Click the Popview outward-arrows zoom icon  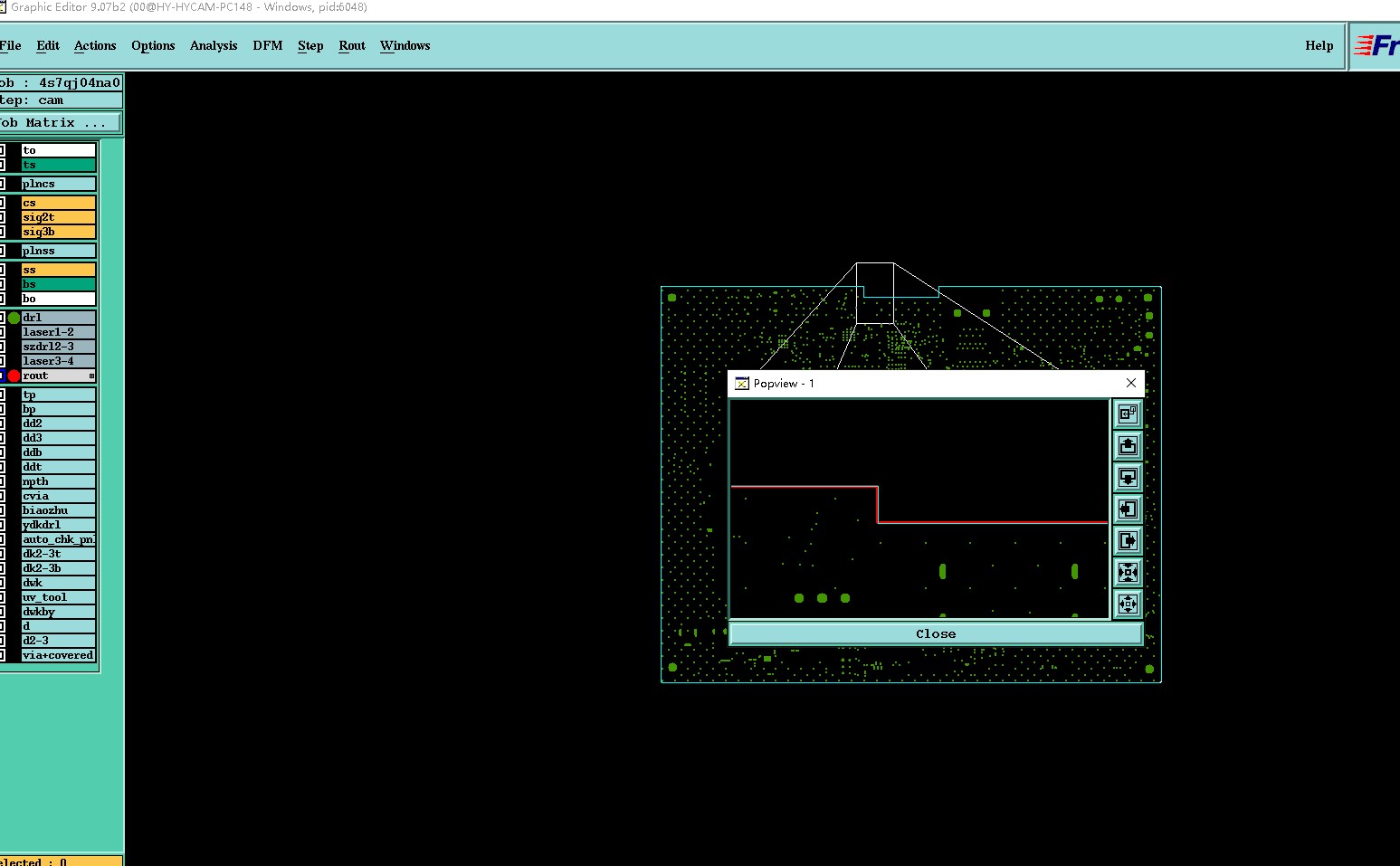(1128, 604)
